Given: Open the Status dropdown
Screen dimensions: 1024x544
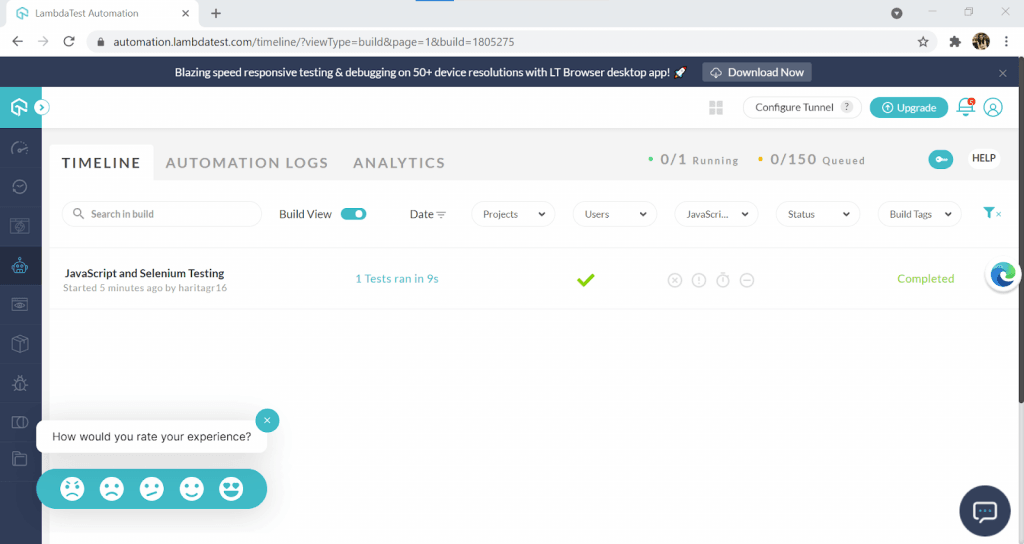Looking at the screenshot, I should coord(818,214).
